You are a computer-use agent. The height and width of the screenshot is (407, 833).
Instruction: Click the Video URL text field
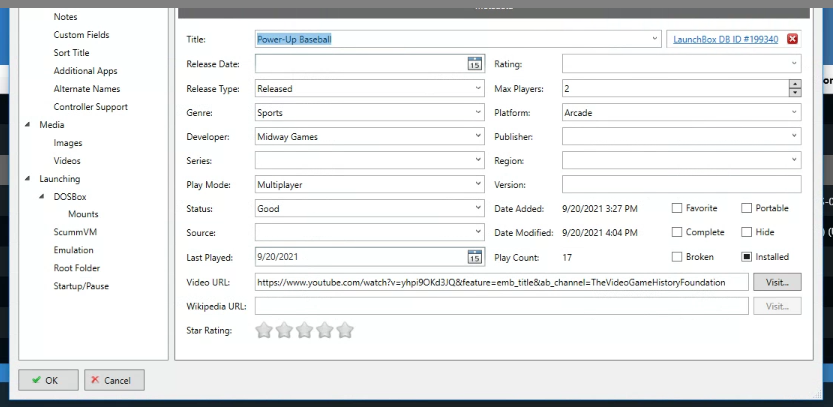(x=502, y=282)
